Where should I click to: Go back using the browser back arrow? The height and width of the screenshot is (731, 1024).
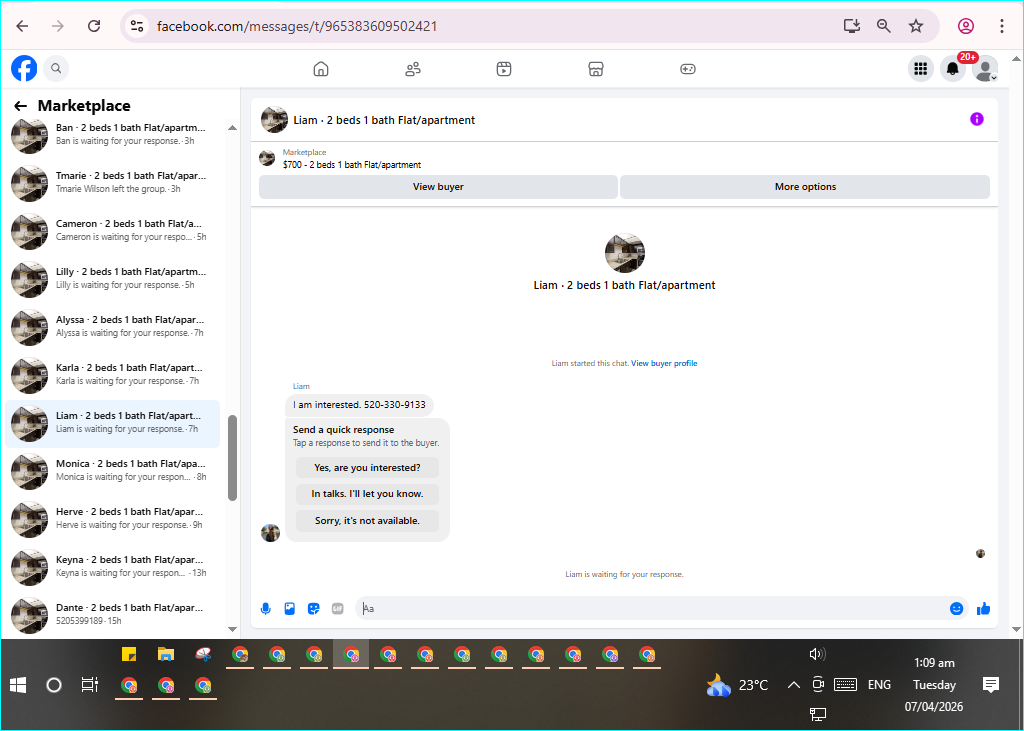(22, 26)
